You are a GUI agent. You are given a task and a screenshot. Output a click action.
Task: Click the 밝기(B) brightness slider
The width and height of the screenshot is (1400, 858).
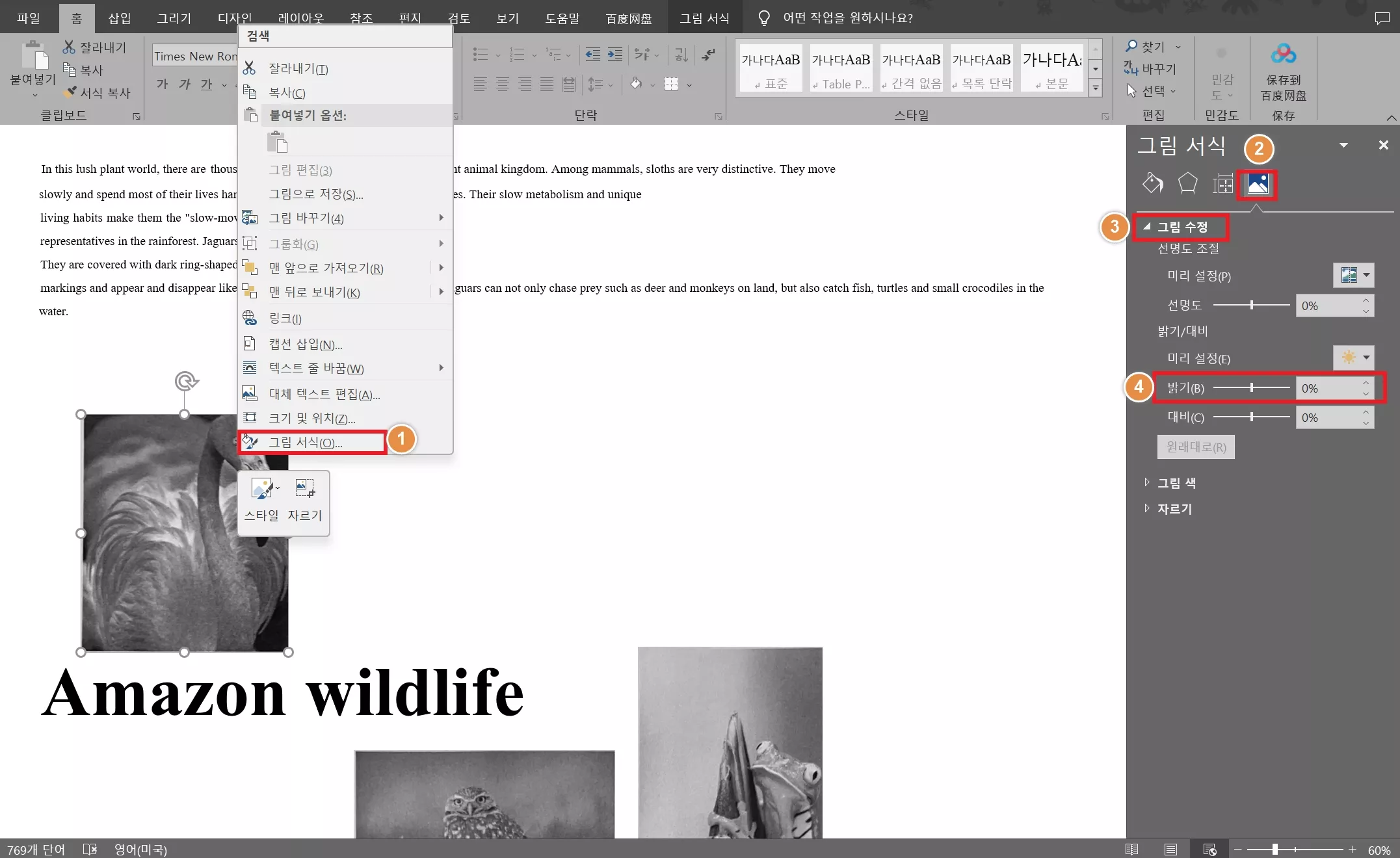click(1251, 387)
